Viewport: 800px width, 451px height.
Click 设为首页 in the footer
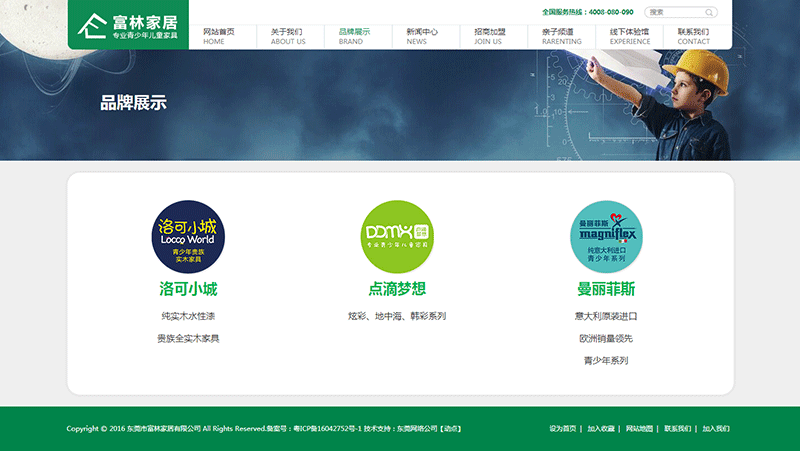coord(562,429)
